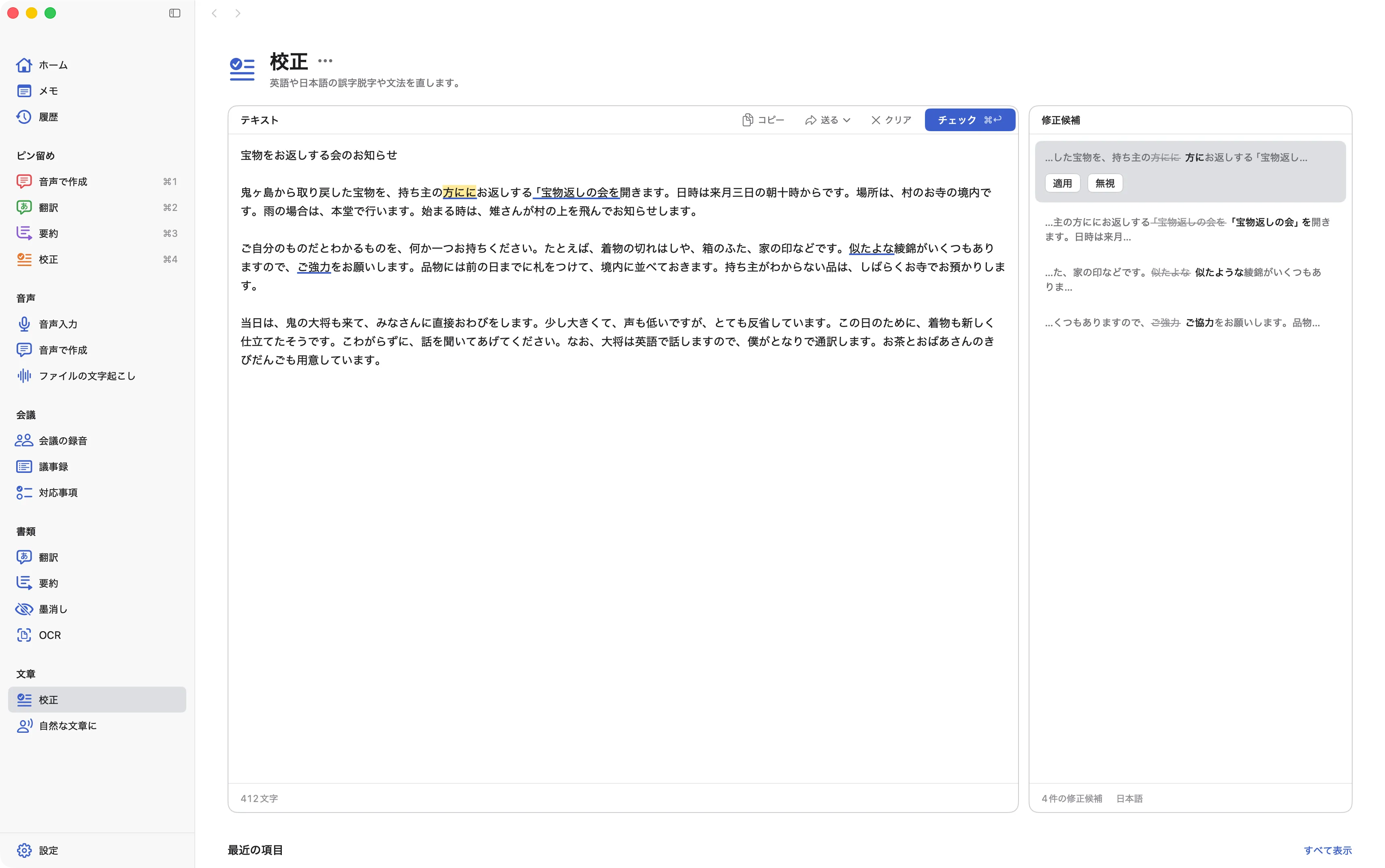Click the 412文字 character count
Viewport: 1385px width, 868px height.
tap(259, 798)
